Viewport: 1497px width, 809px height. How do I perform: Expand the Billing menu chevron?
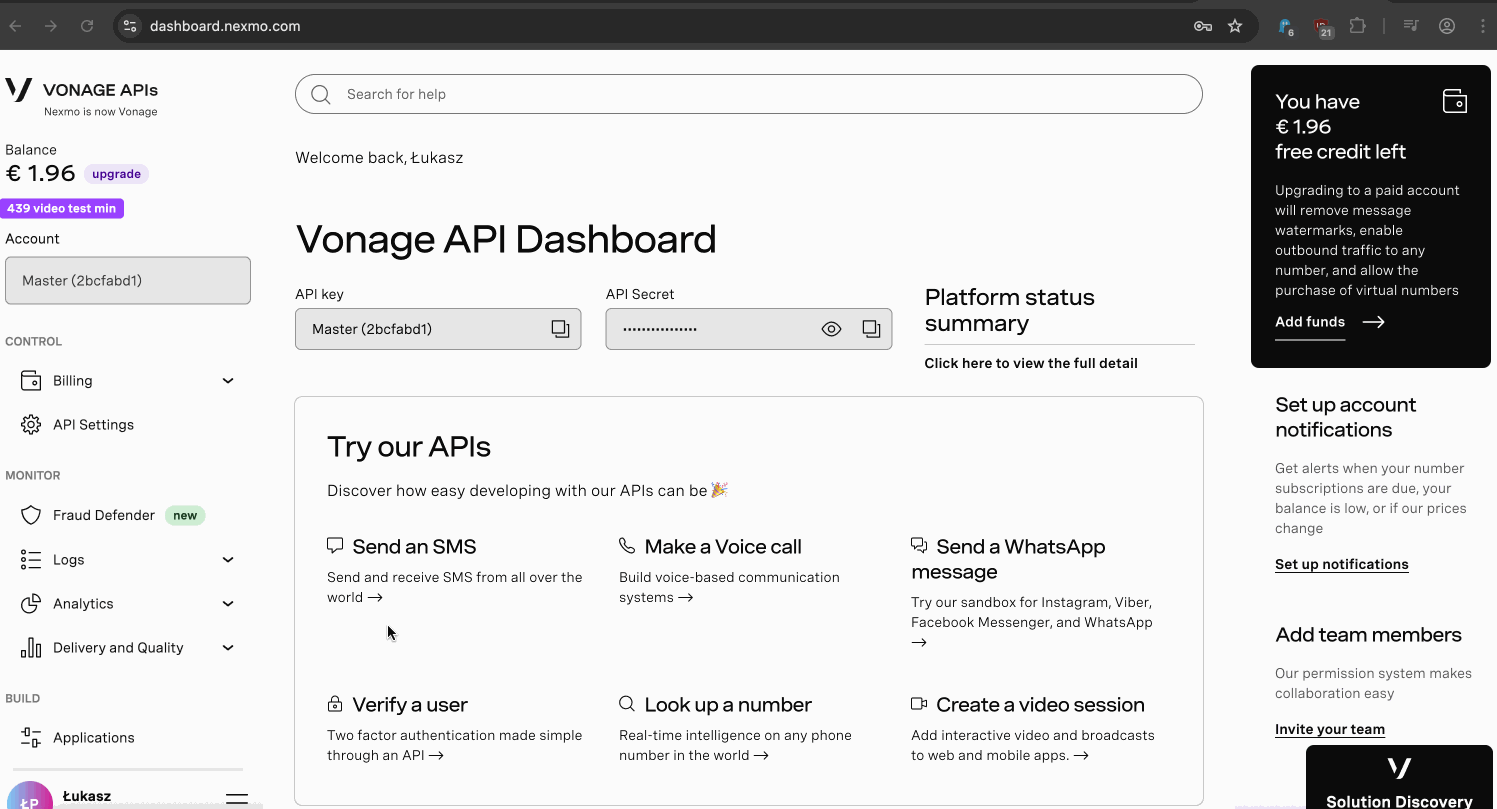(228, 381)
